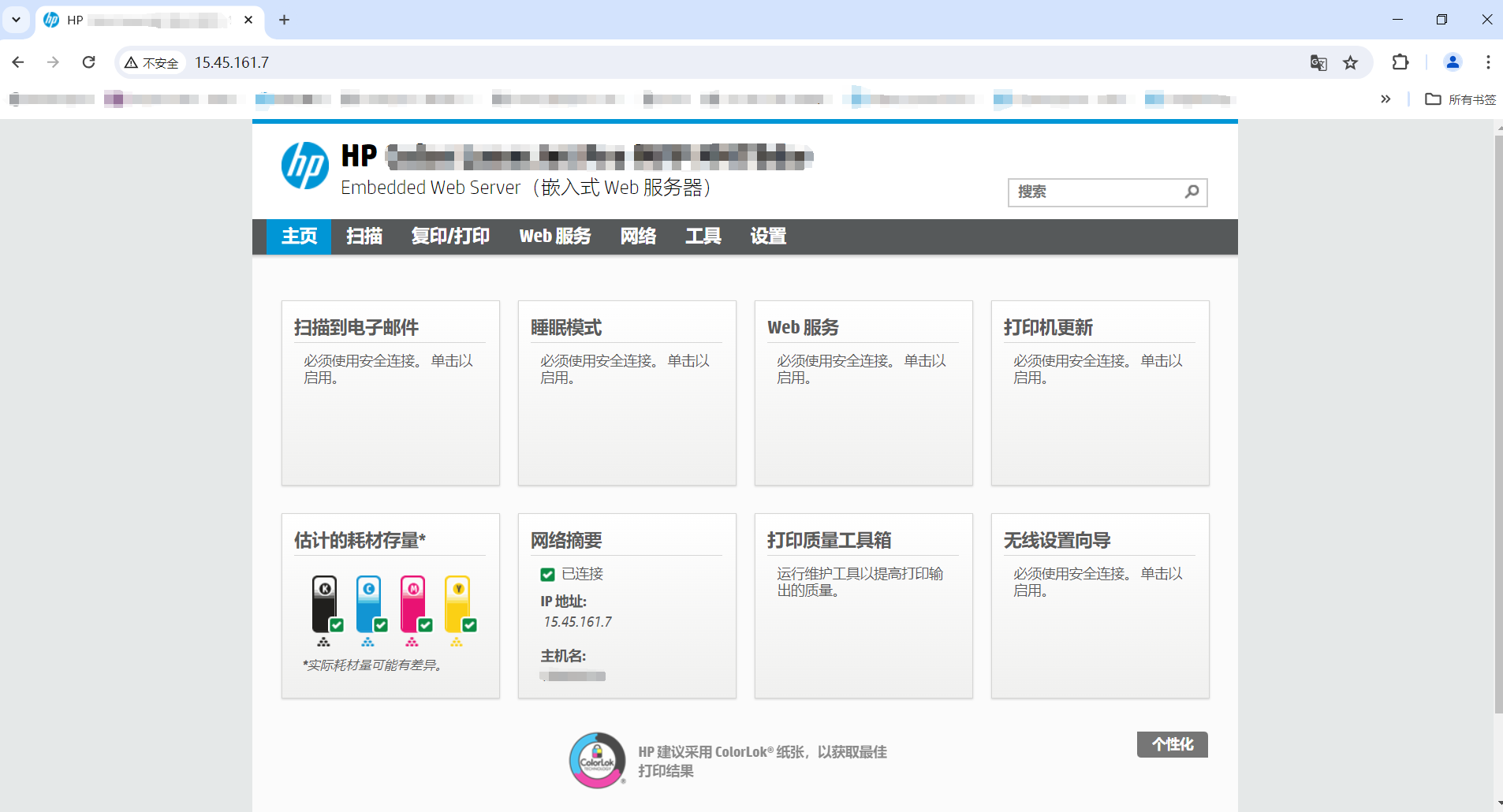Screen dimensions: 1503x812
Task: Click the 个性化 button
Action: pyautogui.click(x=1172, y=744)
